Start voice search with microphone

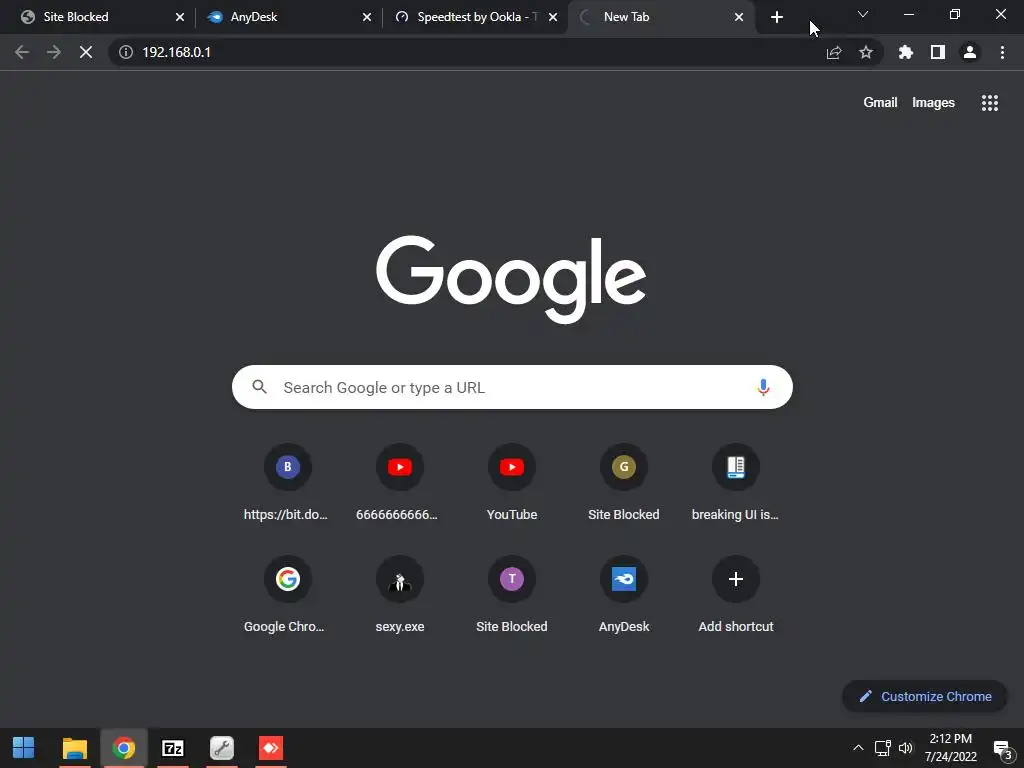click(763, 387)
